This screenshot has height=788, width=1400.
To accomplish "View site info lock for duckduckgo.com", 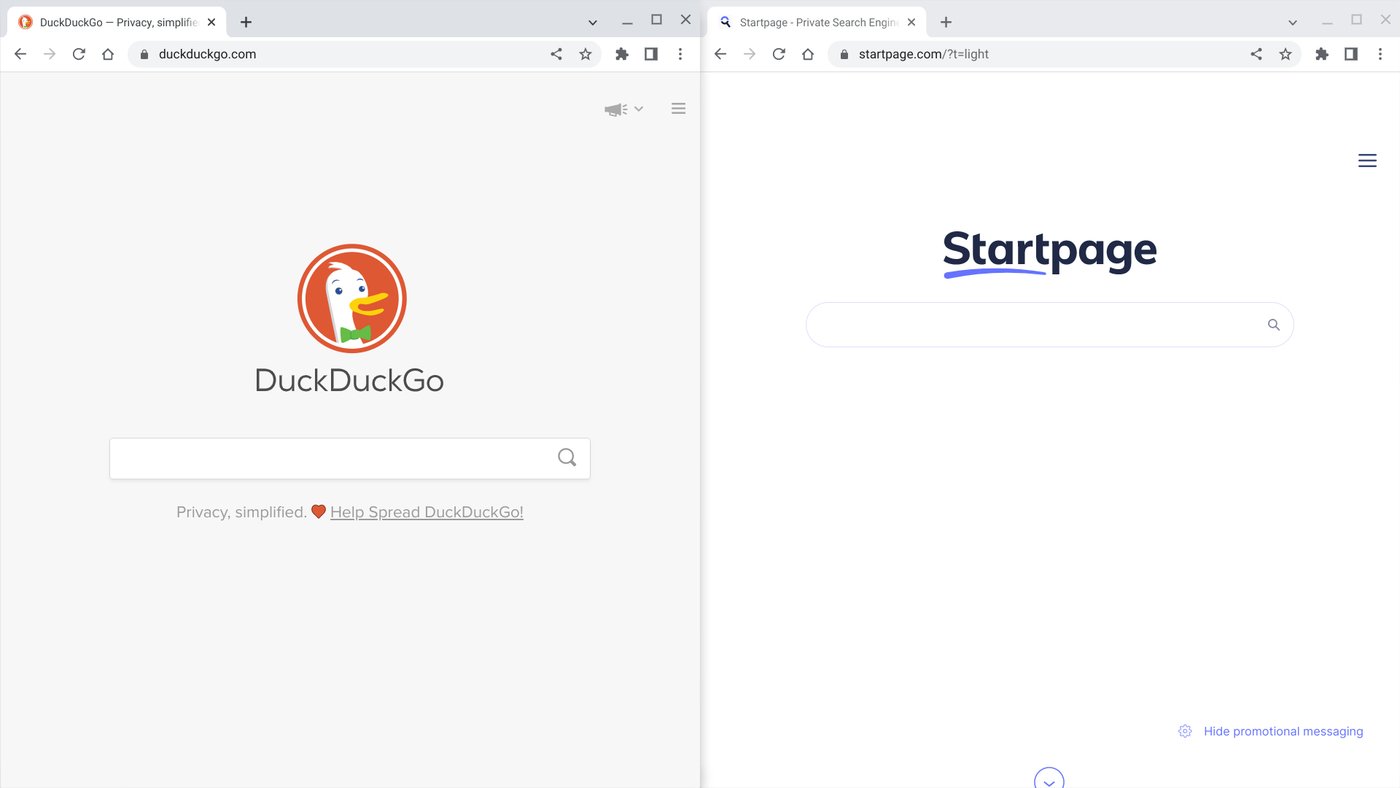I will [144, 54].
